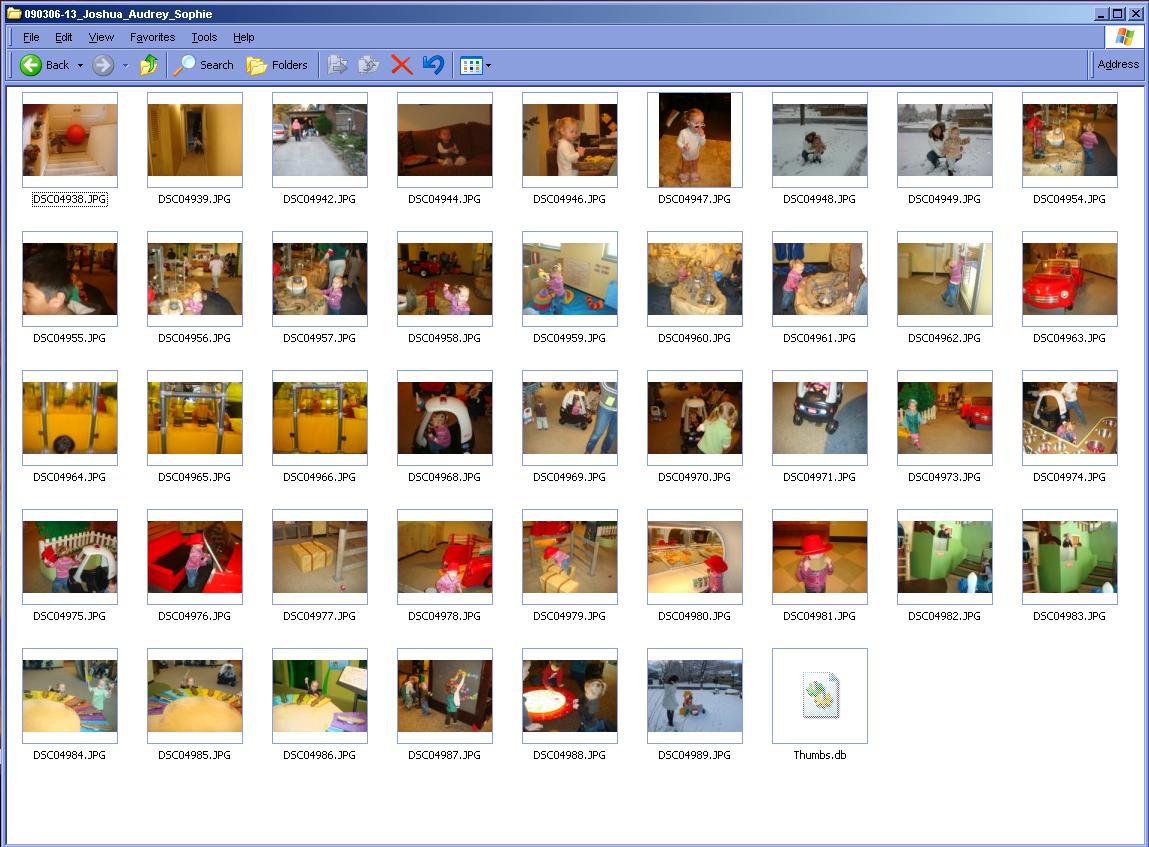Click the green Back arrow icon
Screen dimensions: 1149x847
[x=31, y=65]
